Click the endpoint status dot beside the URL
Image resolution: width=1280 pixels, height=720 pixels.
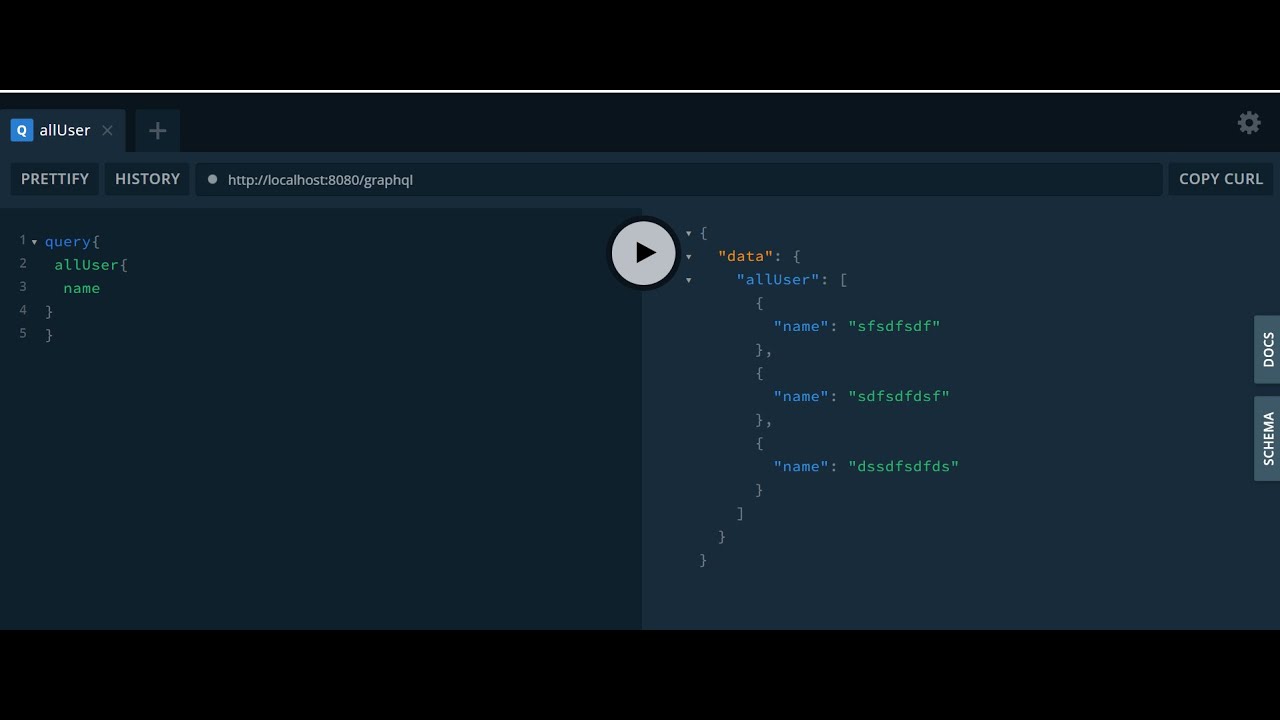[212, 180]
